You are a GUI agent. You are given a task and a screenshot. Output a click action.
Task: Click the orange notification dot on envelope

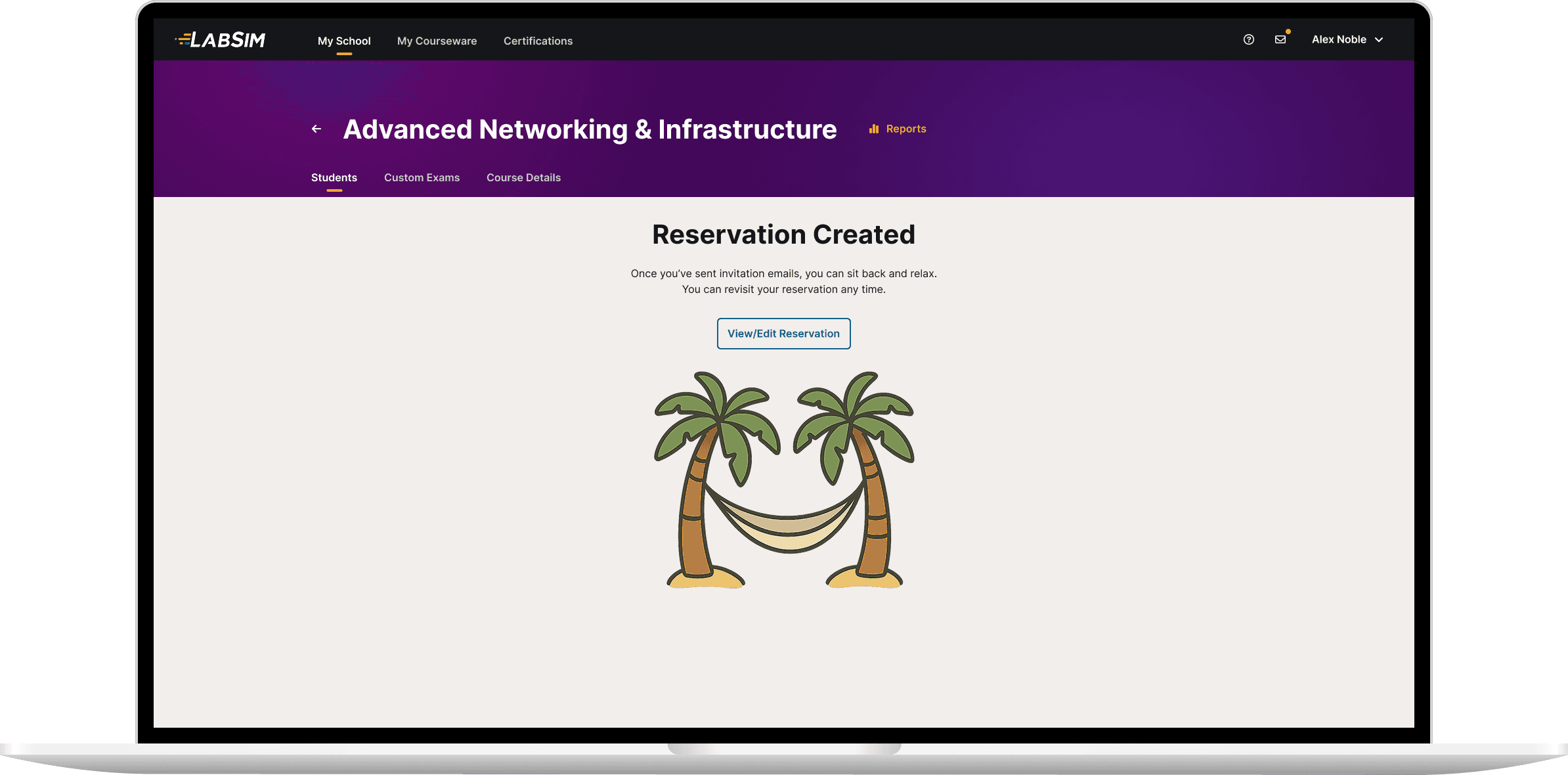(x=1288, y=32)
